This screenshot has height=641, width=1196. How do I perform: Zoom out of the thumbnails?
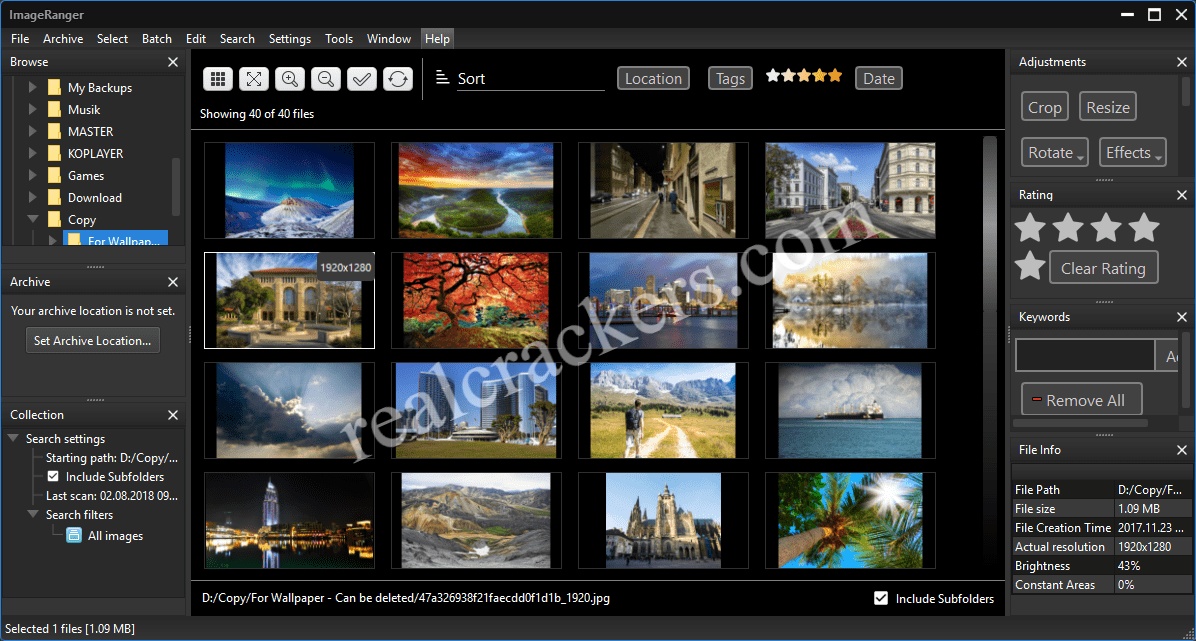tap(326, 78)
